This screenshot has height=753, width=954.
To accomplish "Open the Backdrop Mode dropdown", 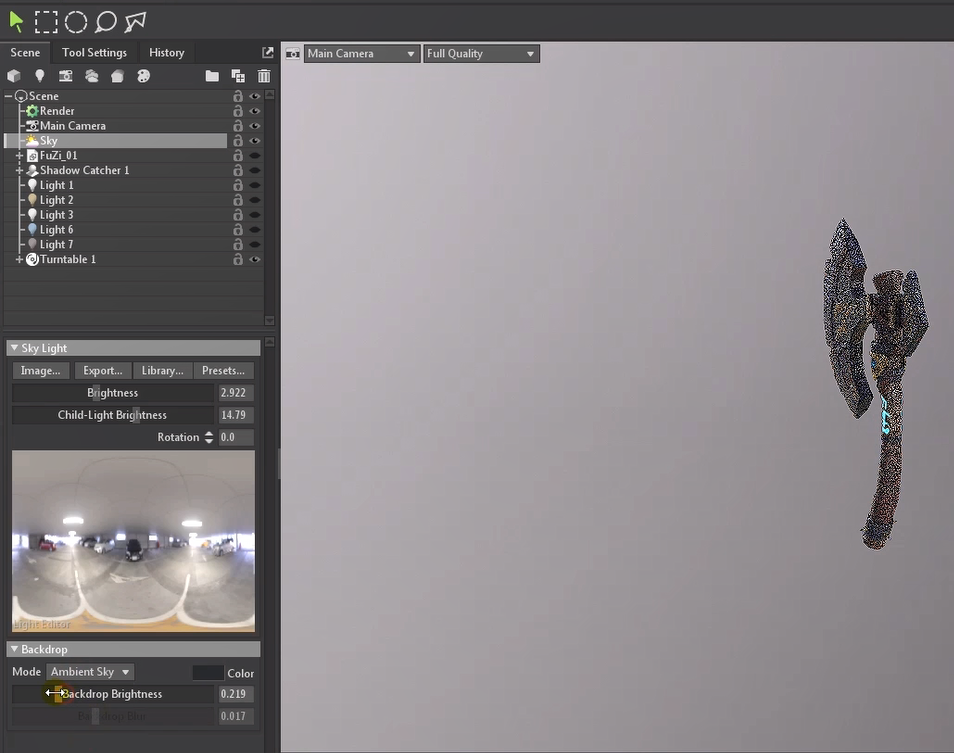I will click(x=90, y=672).
